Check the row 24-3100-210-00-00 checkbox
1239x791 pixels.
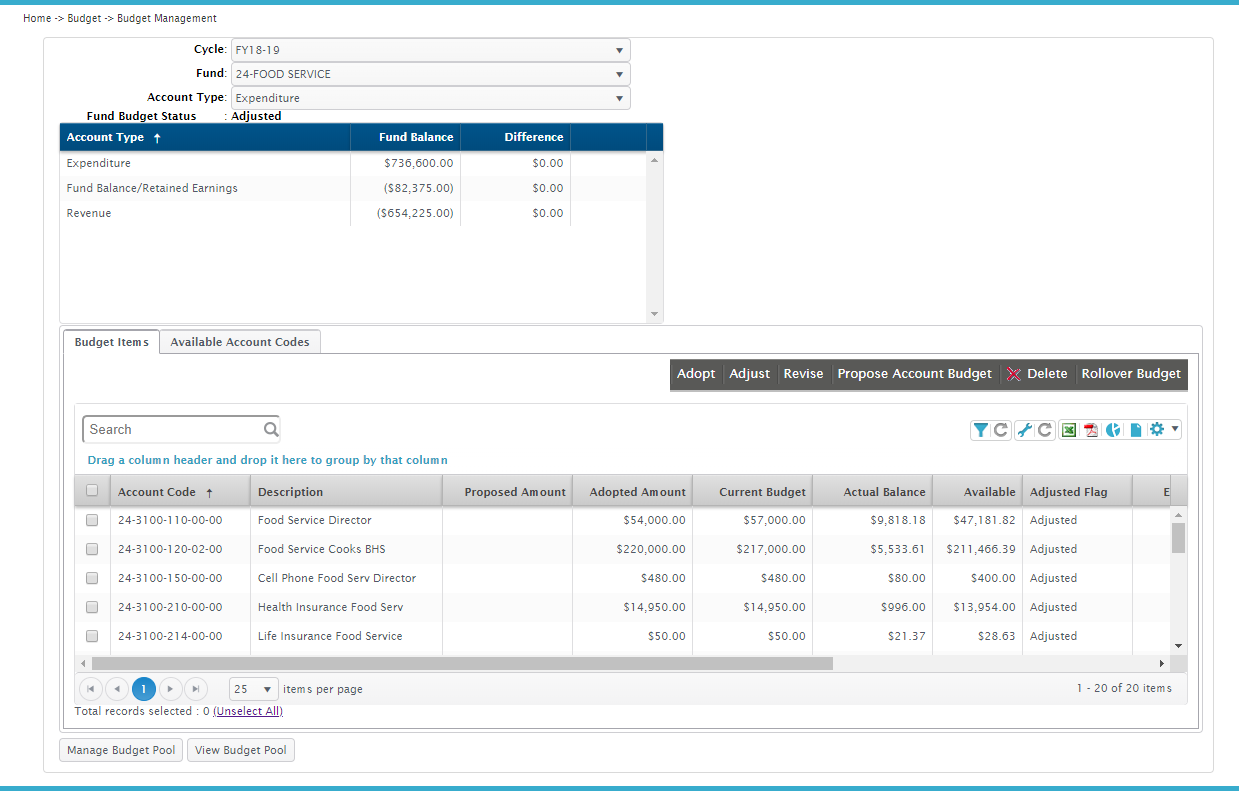(x=92, y=607)
